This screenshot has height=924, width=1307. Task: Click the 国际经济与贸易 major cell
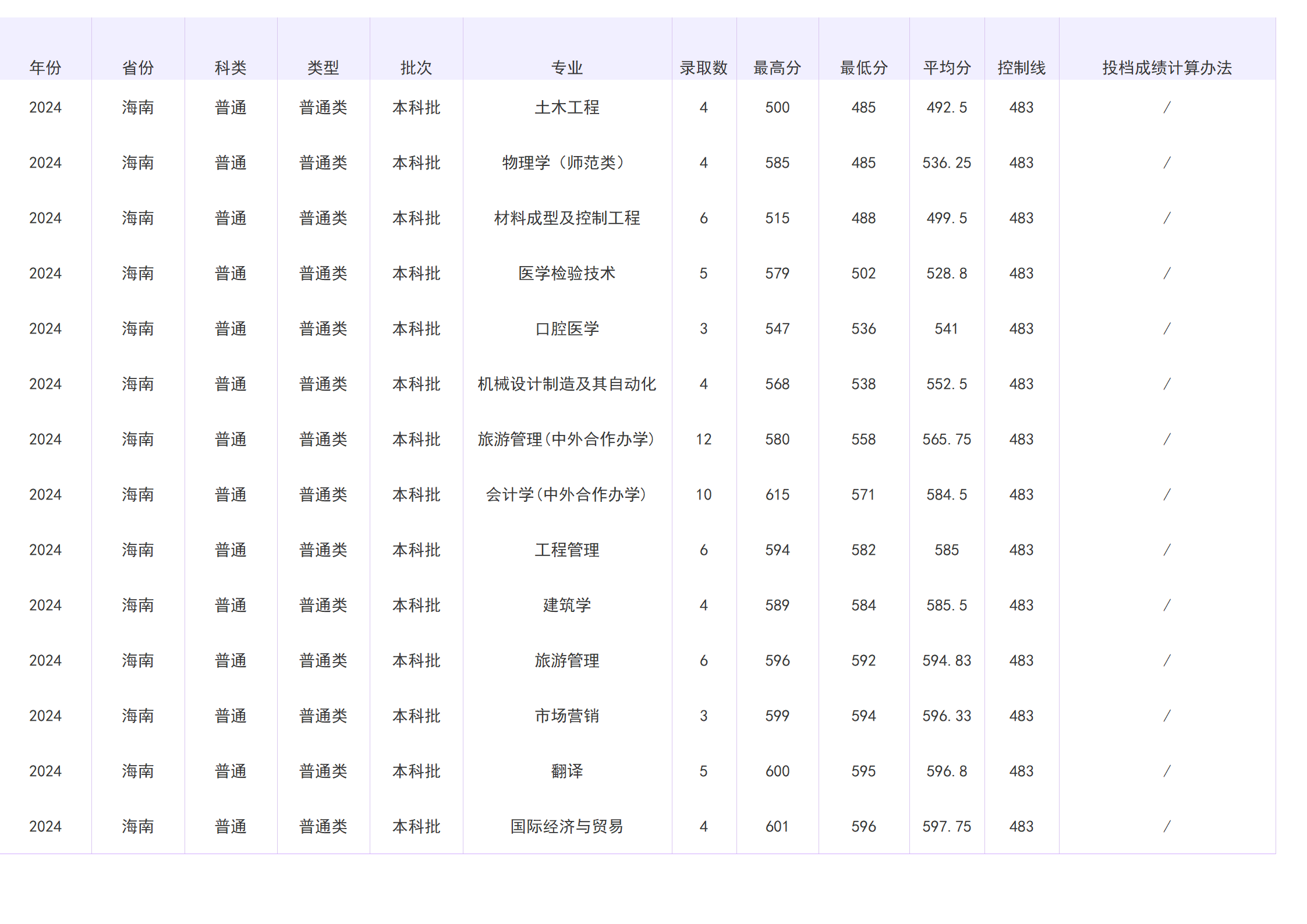click(x=566, y=826)
